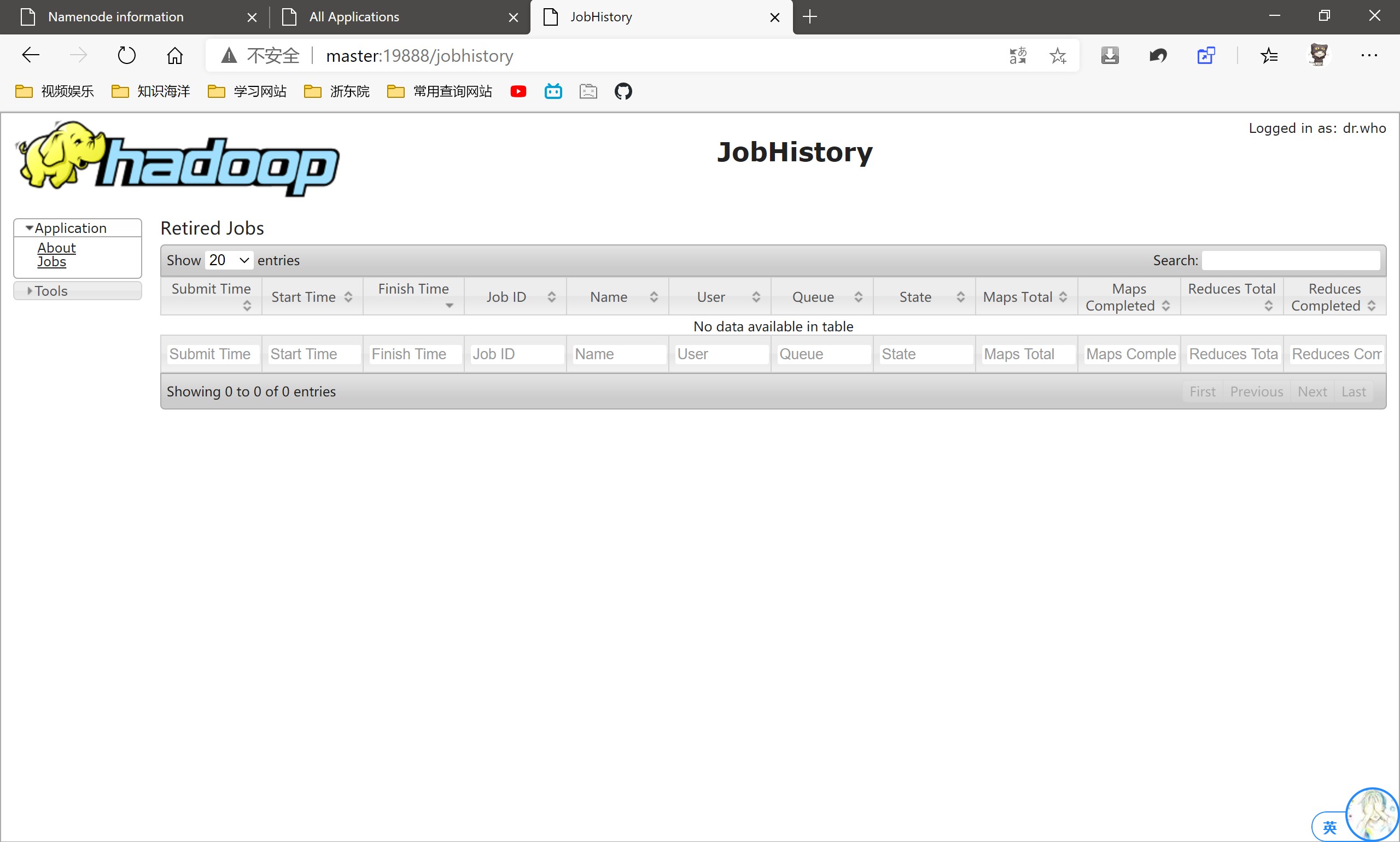Open the Jobs link in sidebar
Viewport: 1400px width, 842px height.
coord(51,261)
